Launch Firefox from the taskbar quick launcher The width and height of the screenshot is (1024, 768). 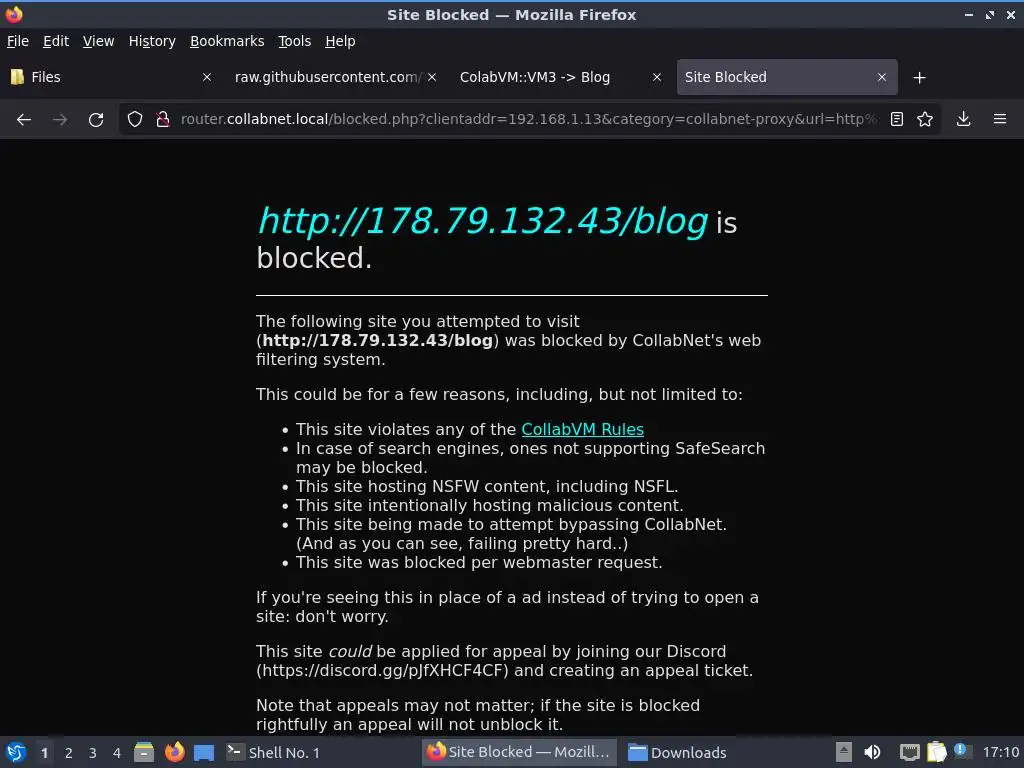174,752
